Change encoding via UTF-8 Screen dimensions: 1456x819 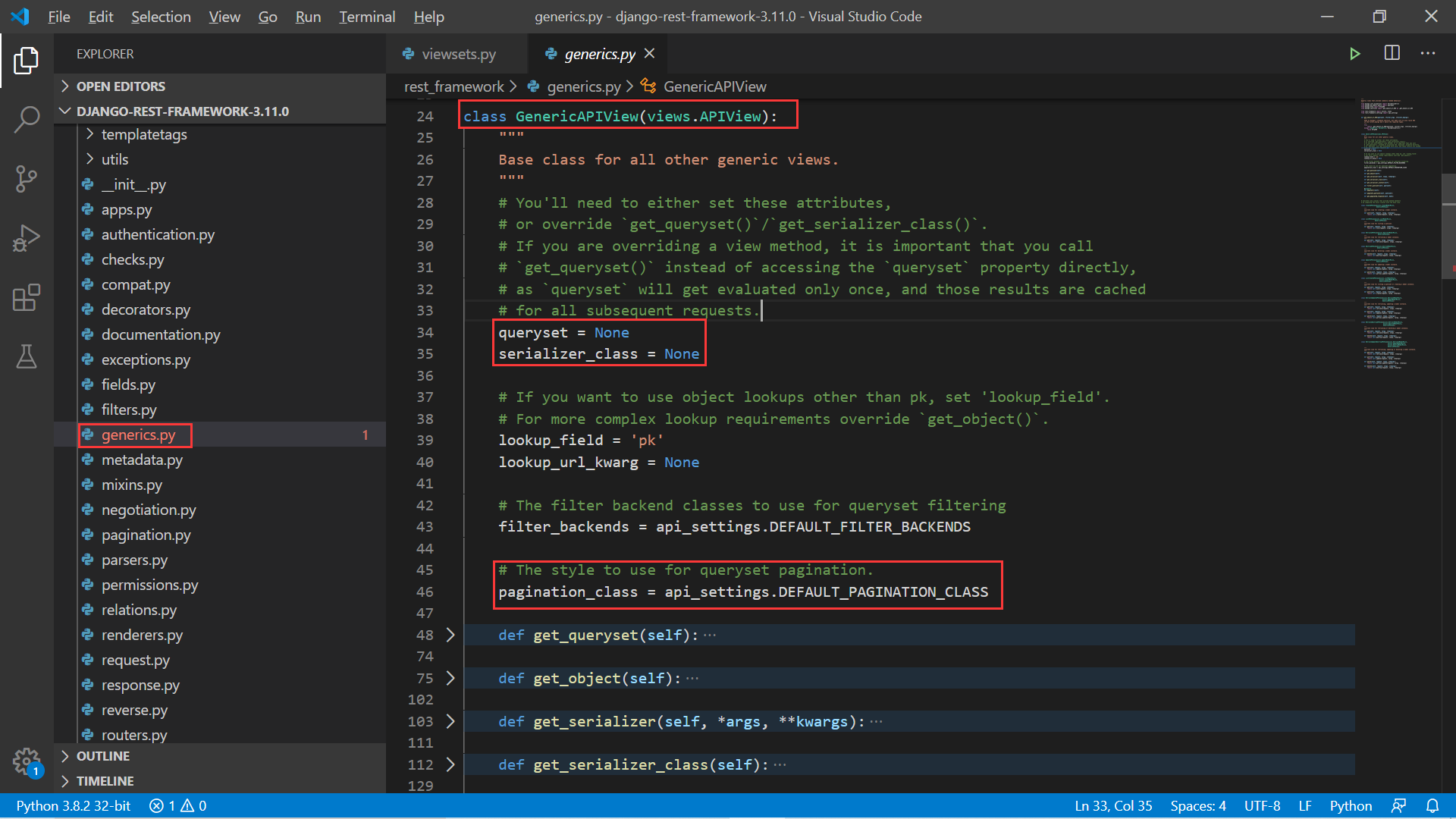[1263, 806]
